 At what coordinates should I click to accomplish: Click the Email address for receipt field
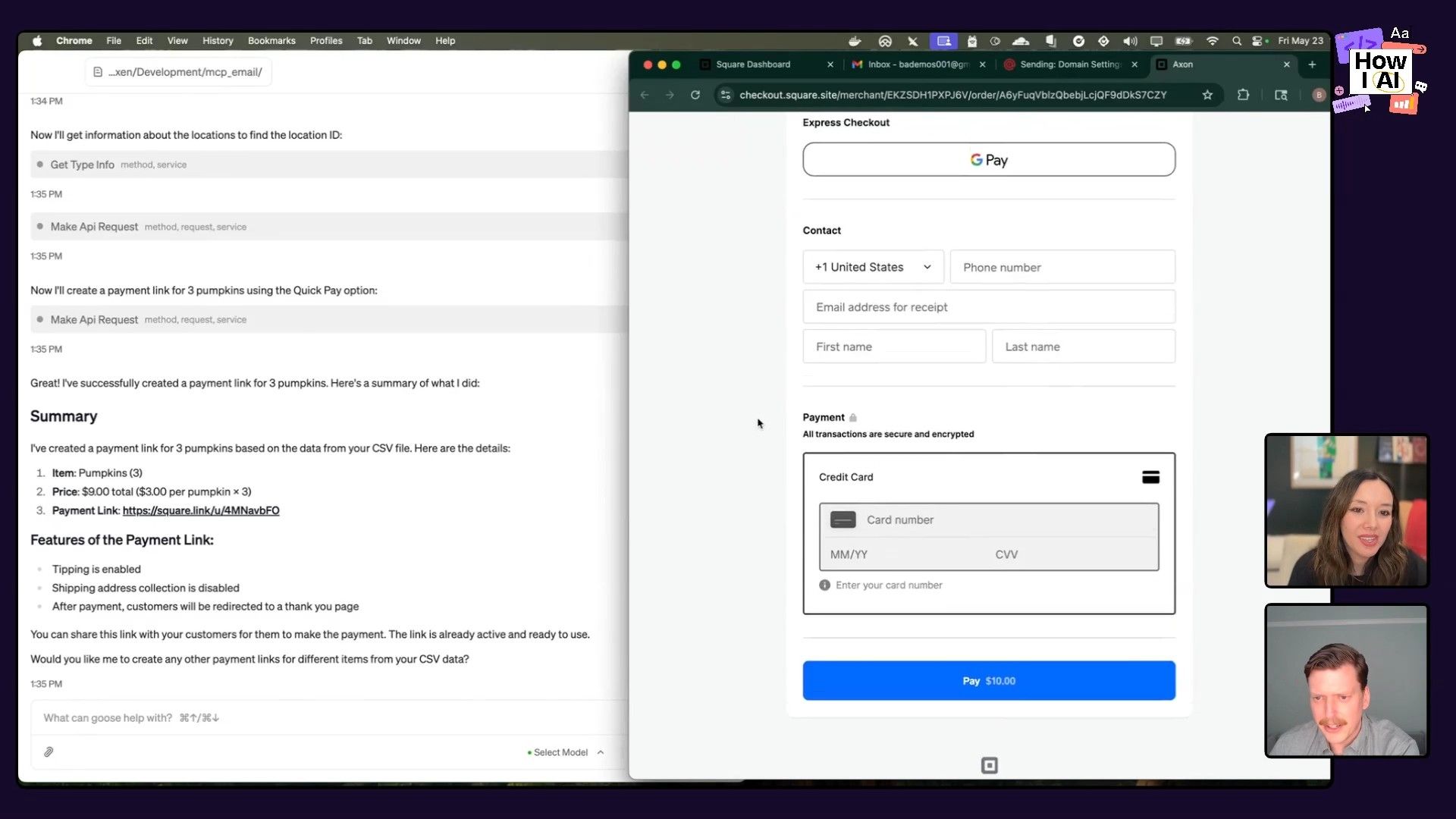tap(989, 306)
